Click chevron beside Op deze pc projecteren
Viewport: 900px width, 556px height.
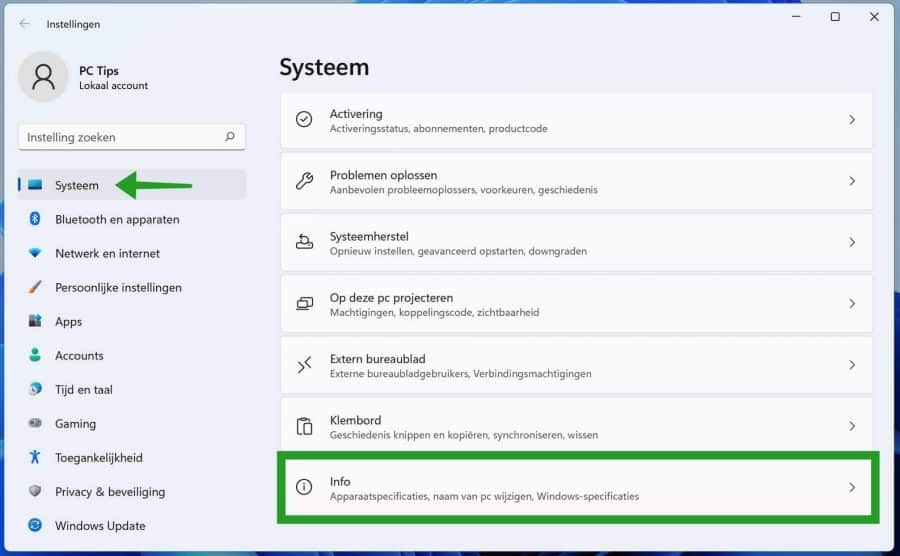pos(852,304)
